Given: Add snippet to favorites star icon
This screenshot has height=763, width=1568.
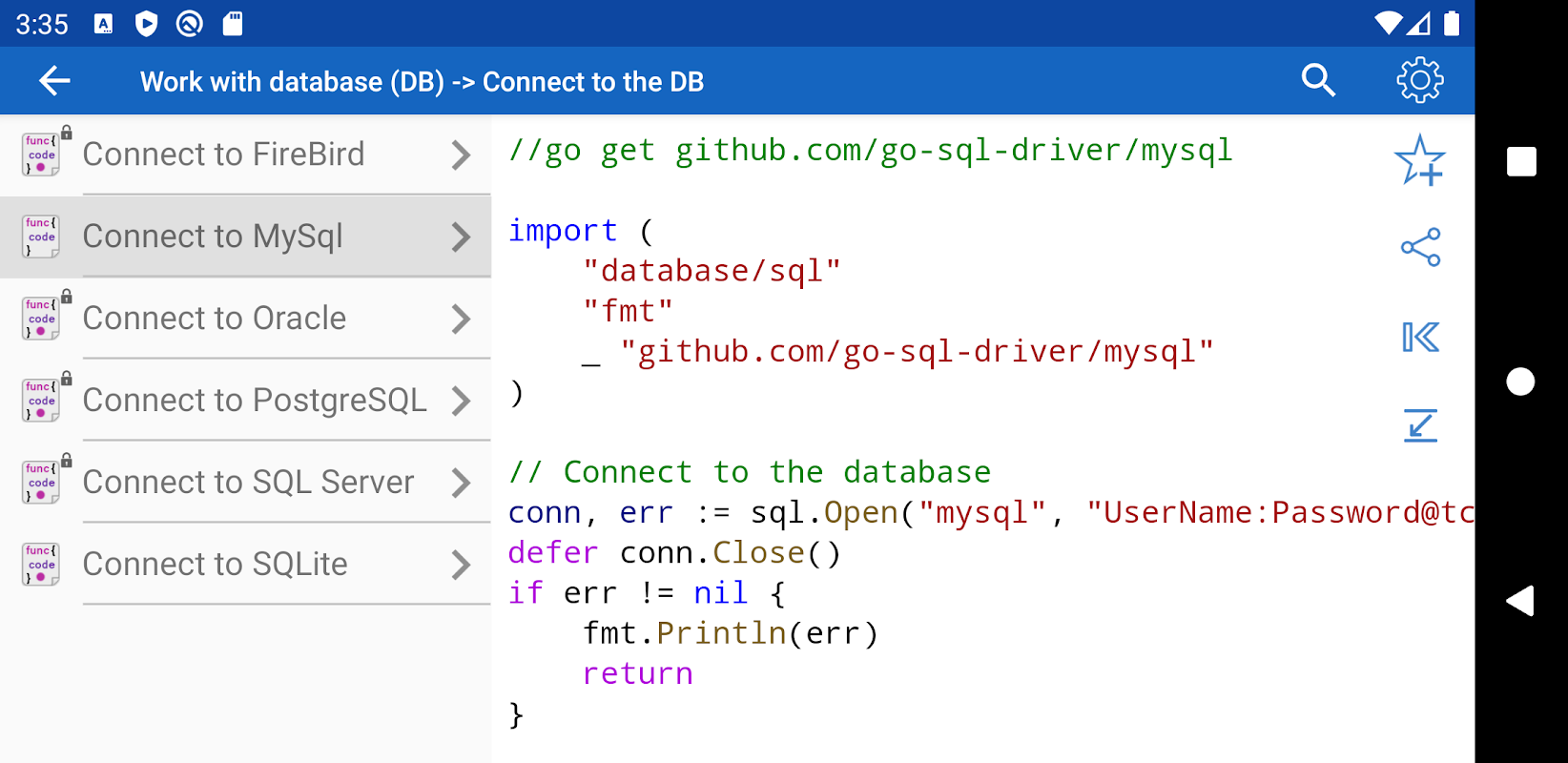Looking at the screenshot, I should click(x=1420, y=159).
